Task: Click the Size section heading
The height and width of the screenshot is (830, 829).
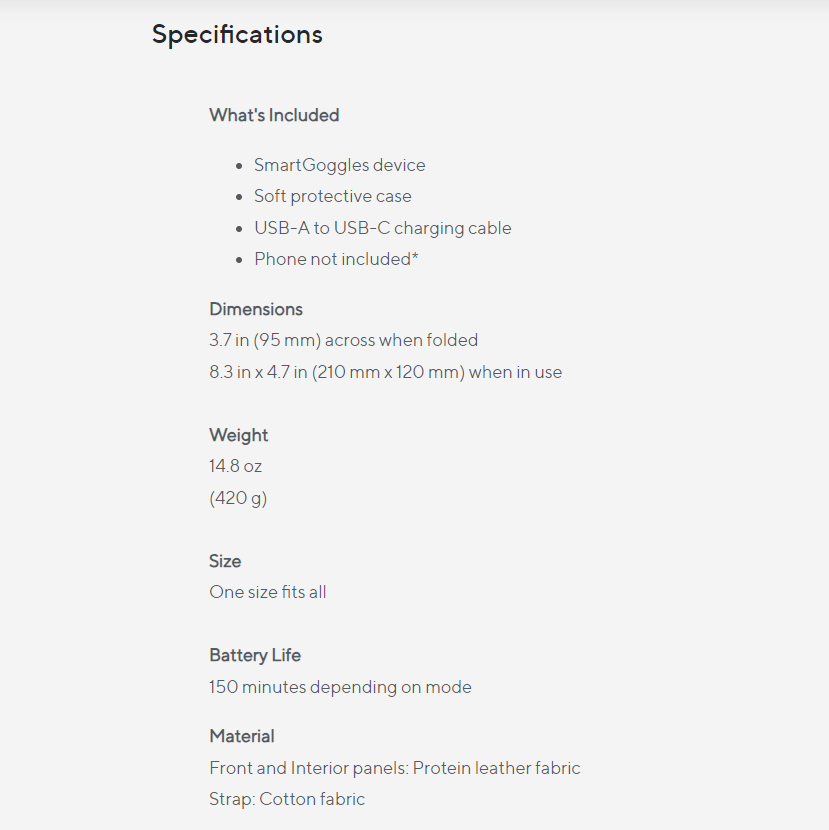Action: (225, 561)
